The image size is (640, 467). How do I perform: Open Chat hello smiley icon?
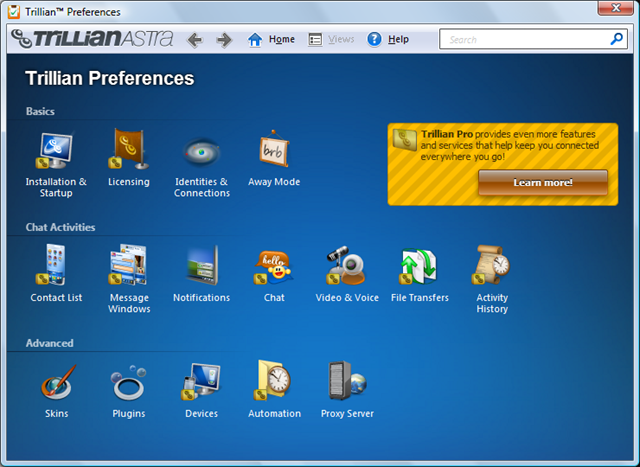(273, 267)
